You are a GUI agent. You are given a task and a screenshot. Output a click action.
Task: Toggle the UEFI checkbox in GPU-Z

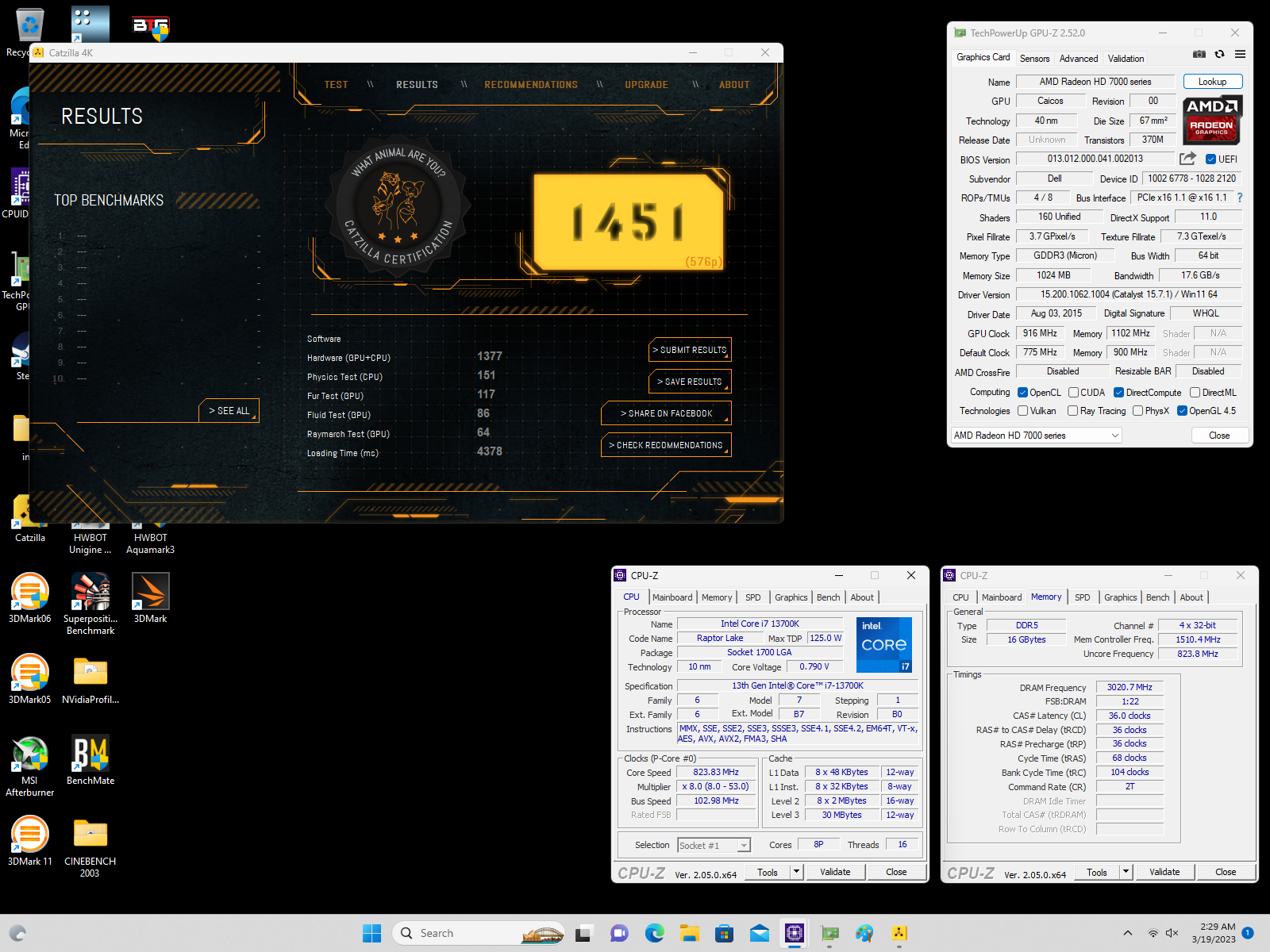(x=1210, y=159)
